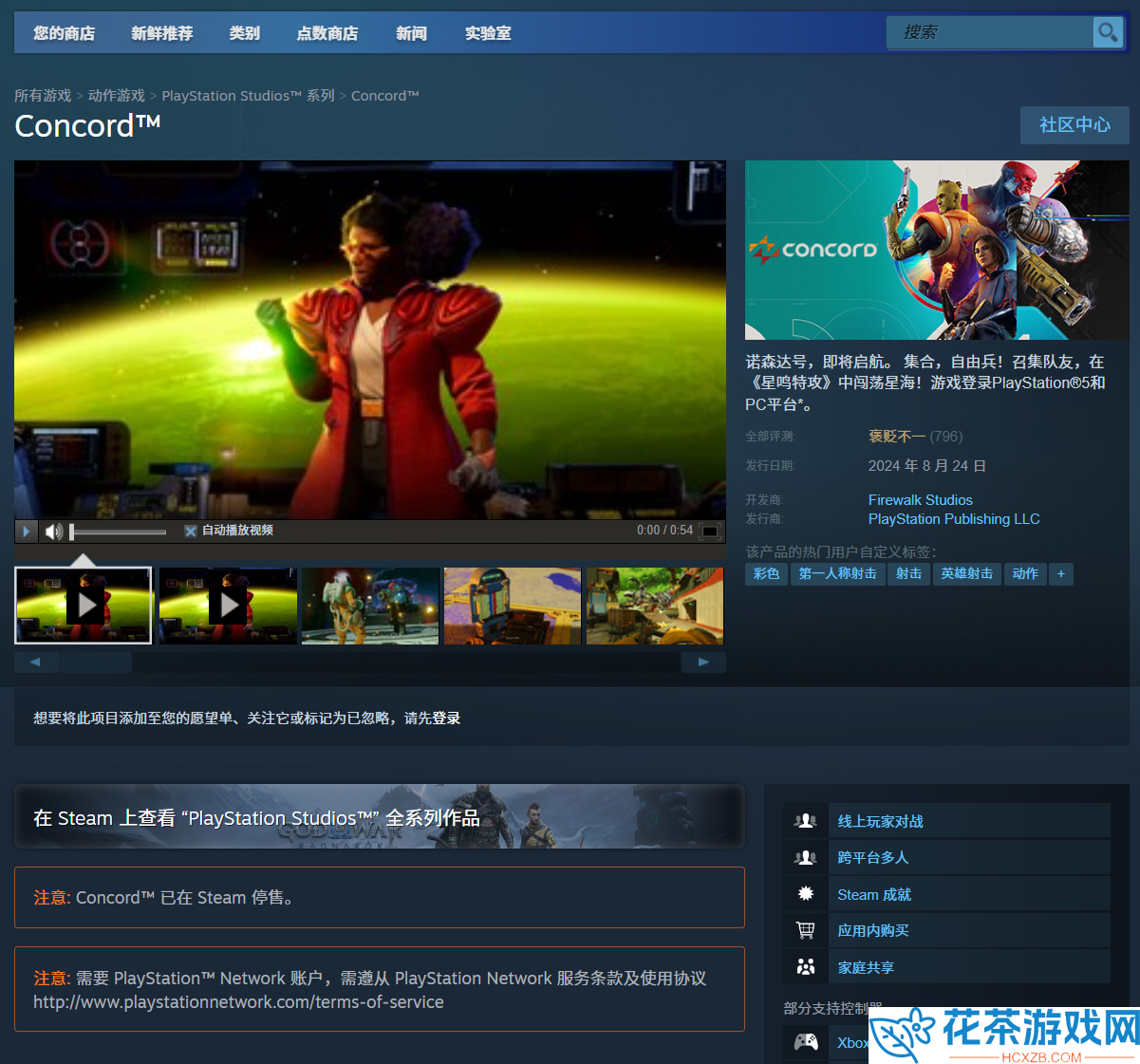Open the 新闻 news tab

[x=411, y=33]
